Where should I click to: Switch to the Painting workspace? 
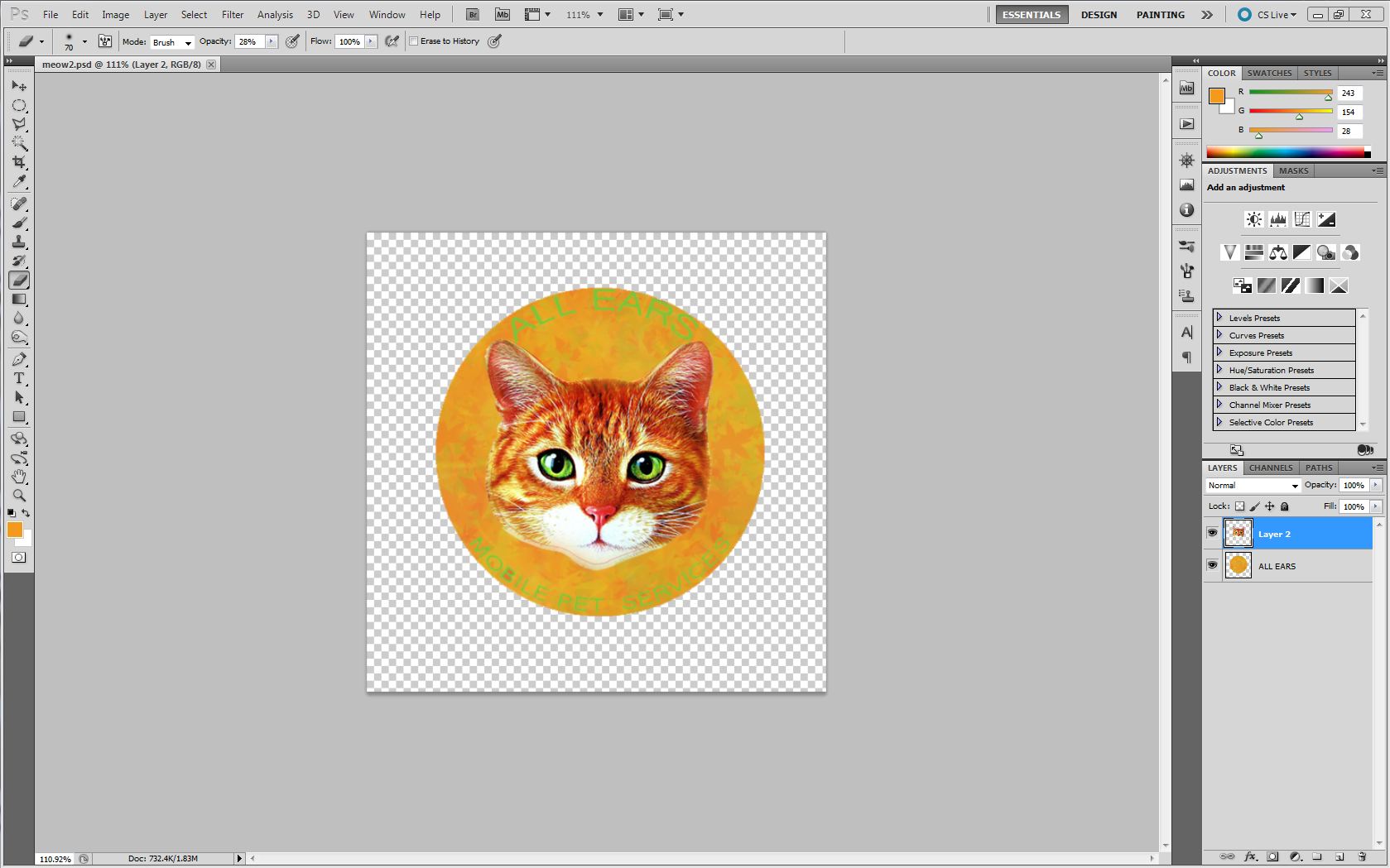(x=1160, y=15)
